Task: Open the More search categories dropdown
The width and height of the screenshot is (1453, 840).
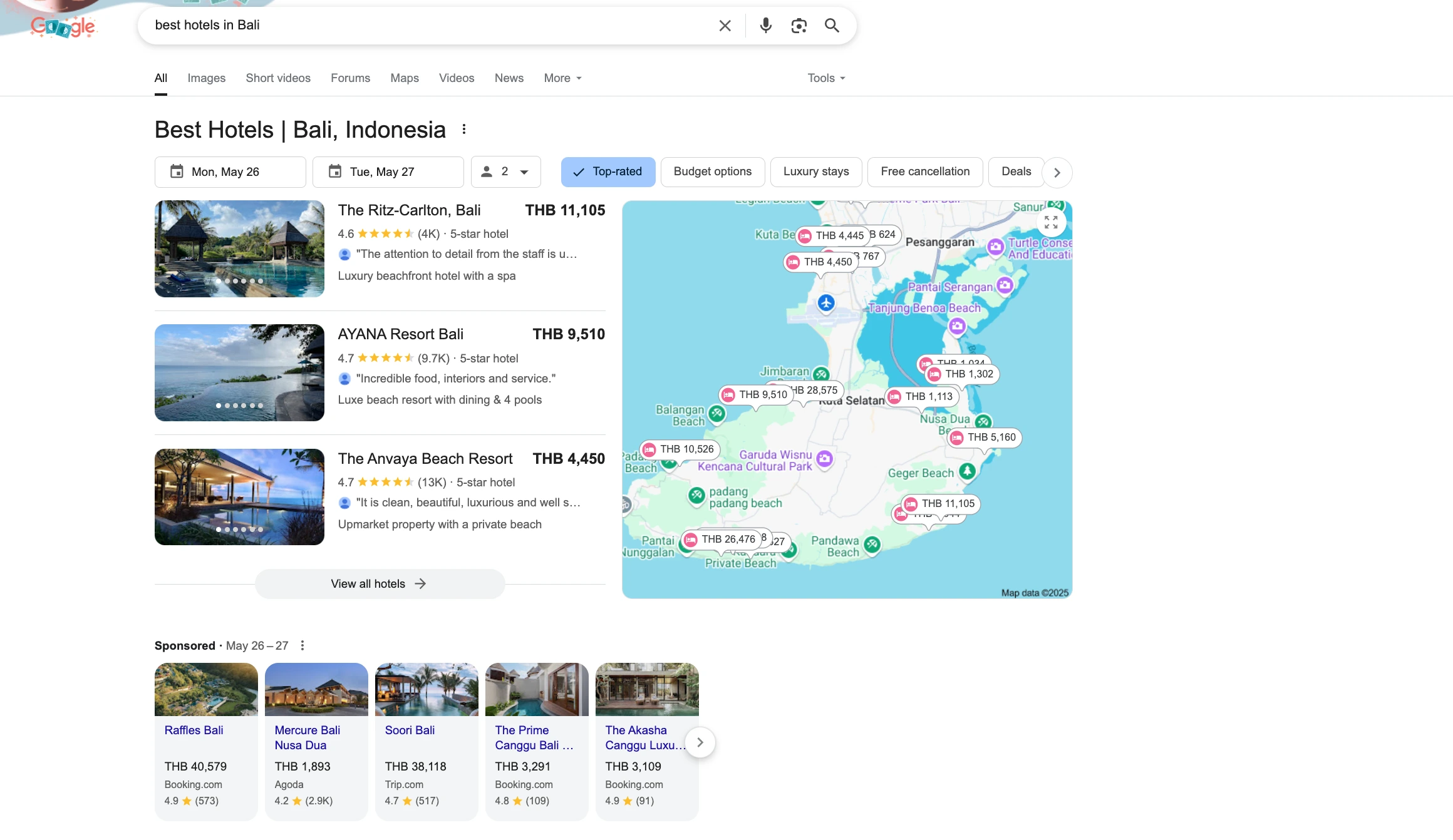Action: pyautogui.click(x=562, y=78)
